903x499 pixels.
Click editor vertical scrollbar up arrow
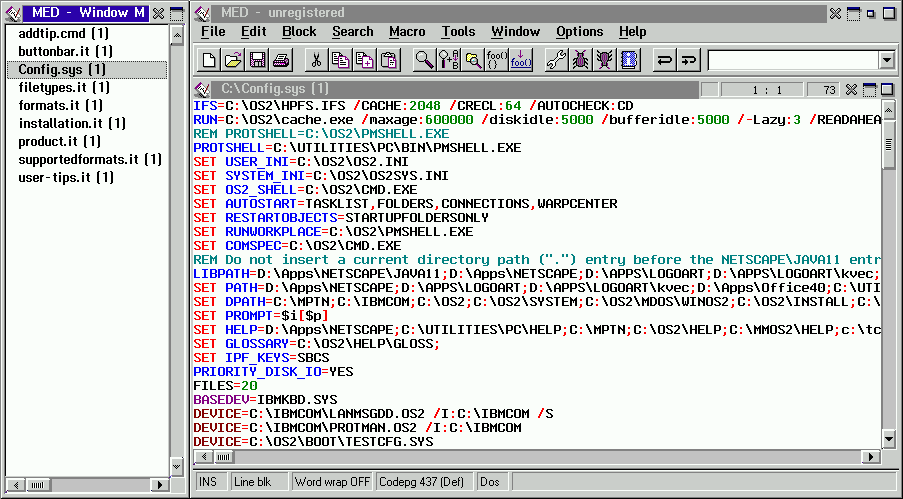pos(889,109)
